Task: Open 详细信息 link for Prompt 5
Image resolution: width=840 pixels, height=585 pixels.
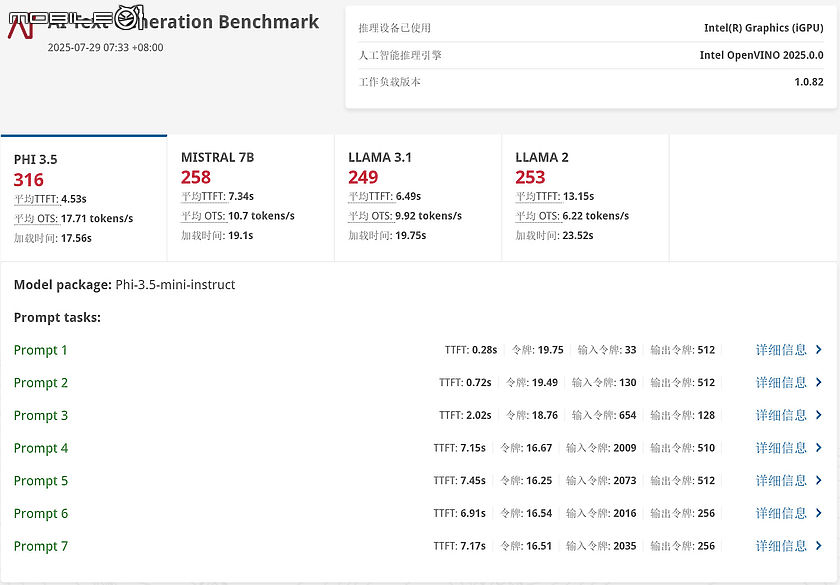Action: (x=781, y=481)
